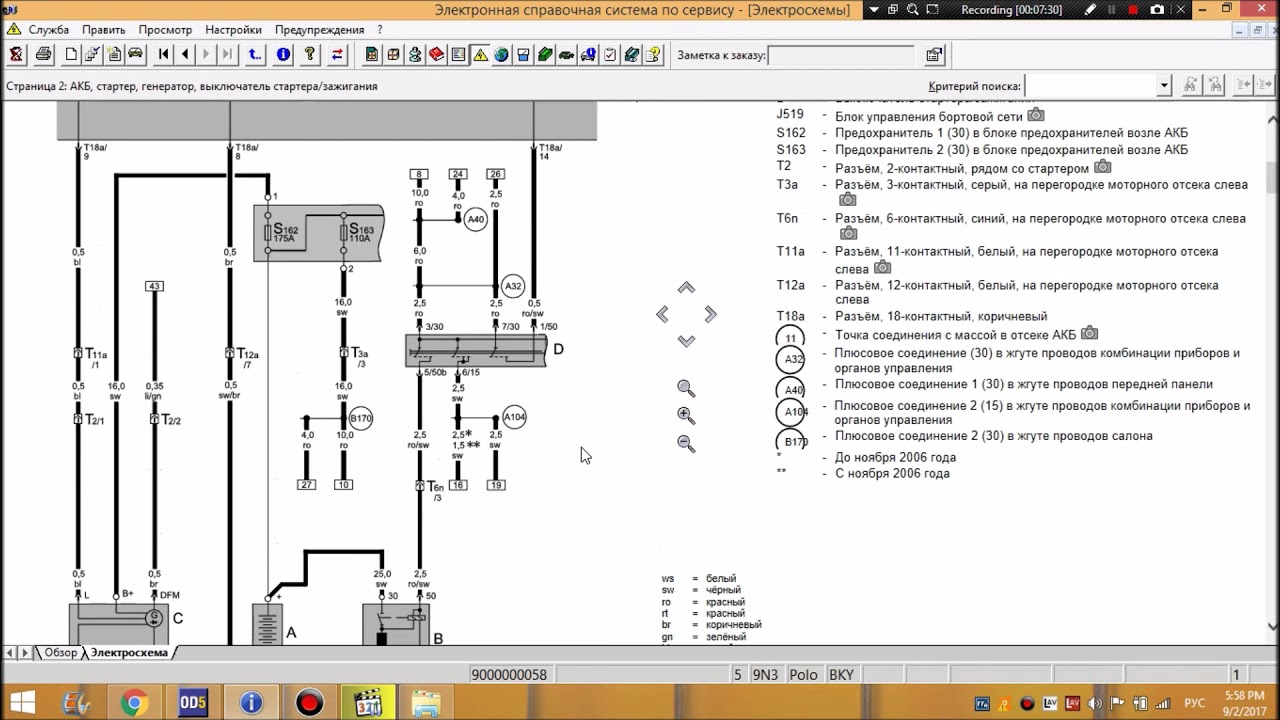Click the previous page arrow
Image resolution: width=1280 pixels, height=720 pixels.
185,55
